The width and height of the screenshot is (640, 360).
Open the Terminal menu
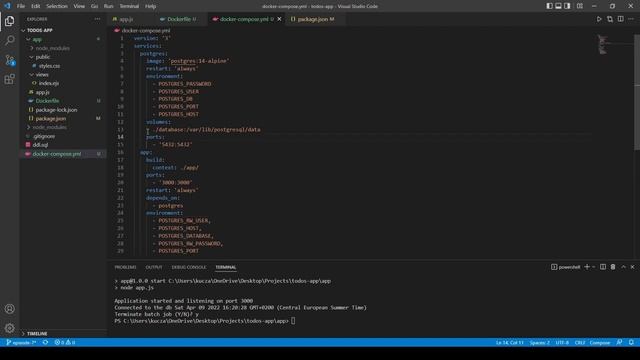click(x=129, y=6)
